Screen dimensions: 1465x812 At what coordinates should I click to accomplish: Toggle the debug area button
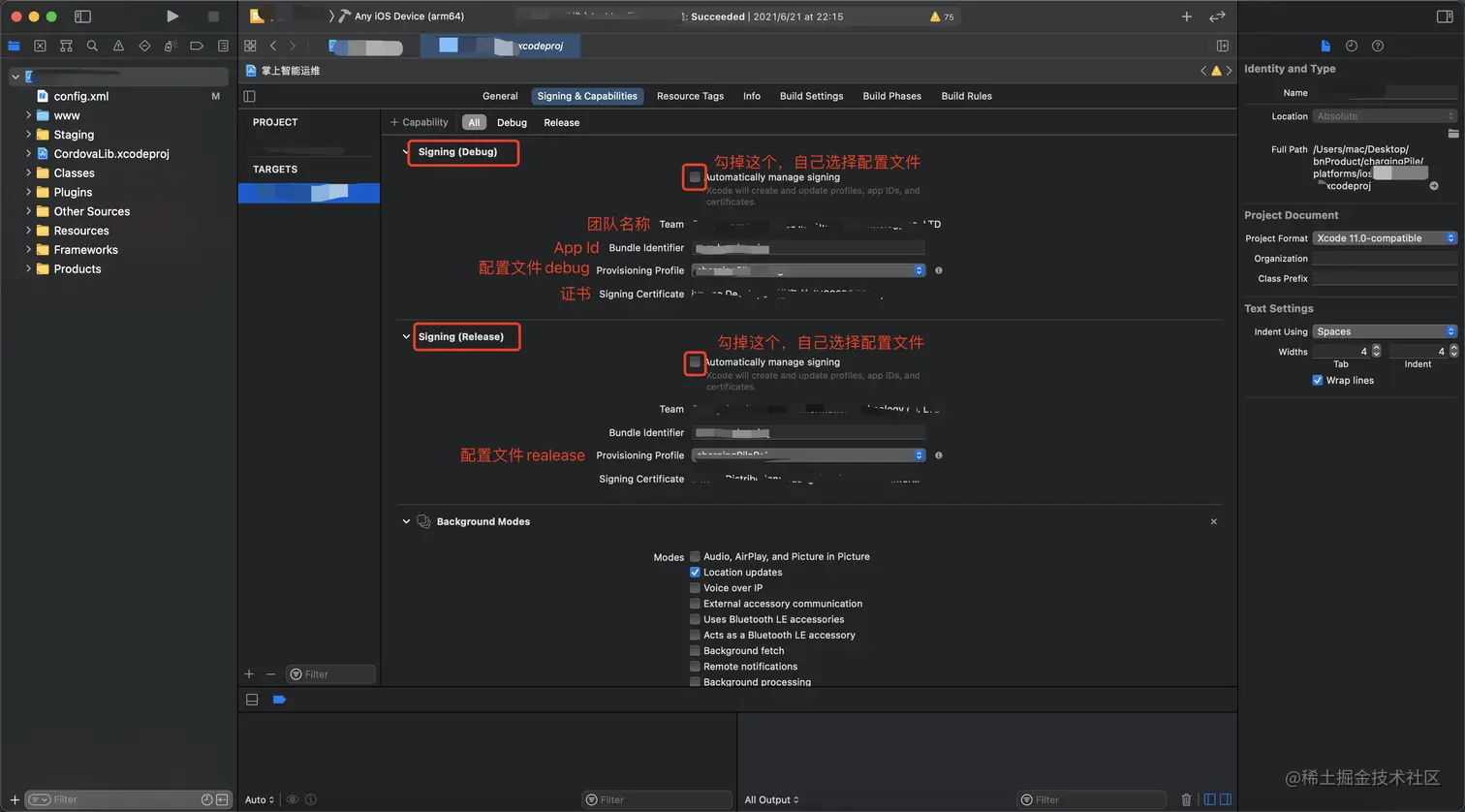(x=252, y=700)
